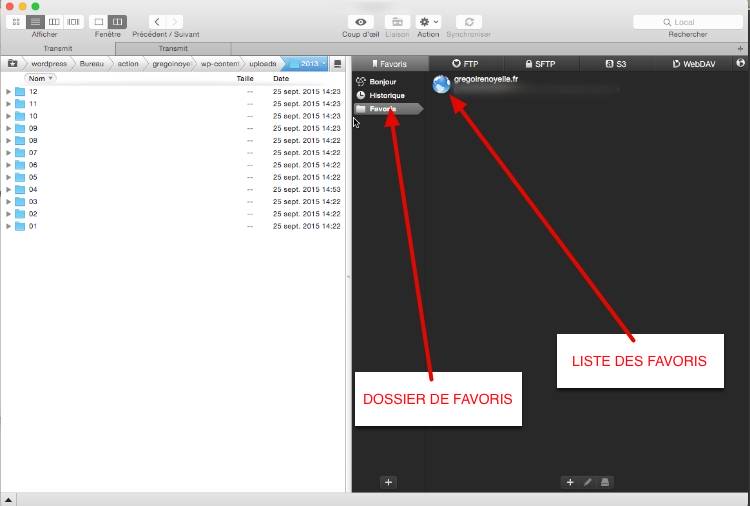Select dual pane window layout
This screenshot has height=506, width=750.
click(x=117, y=22)
